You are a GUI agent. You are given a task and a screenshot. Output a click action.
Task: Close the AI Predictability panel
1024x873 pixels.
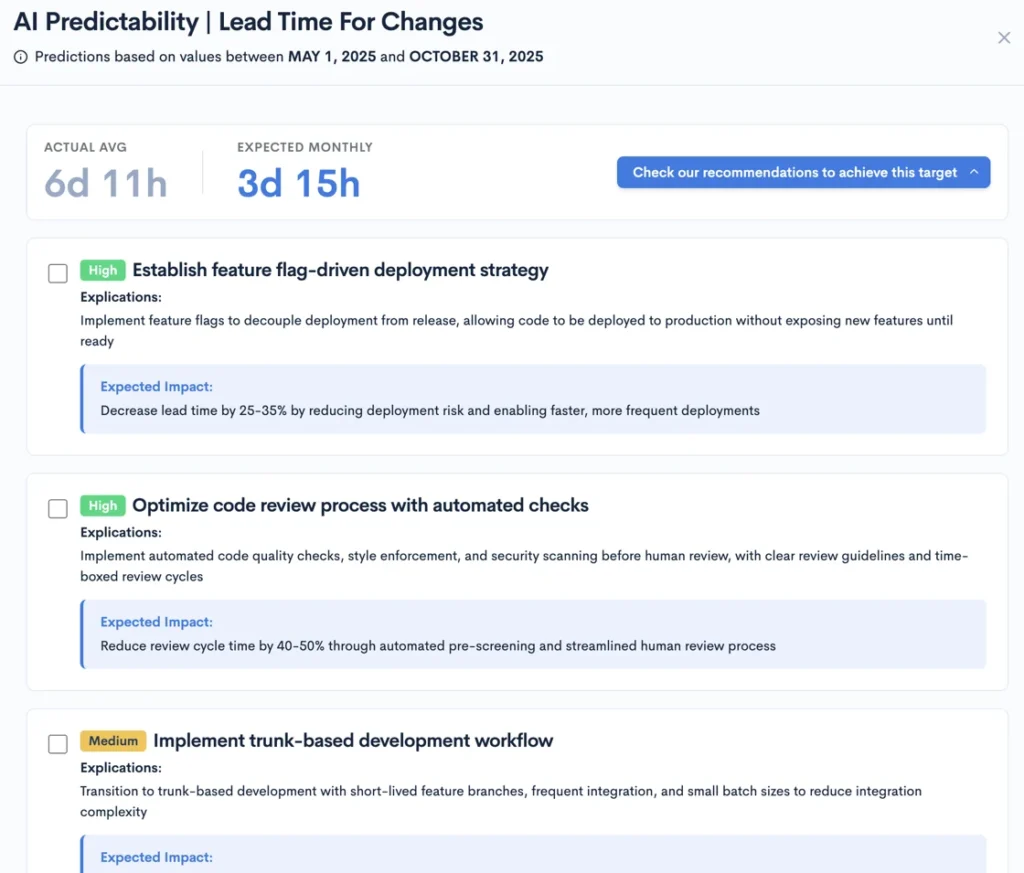[1004, 38]
